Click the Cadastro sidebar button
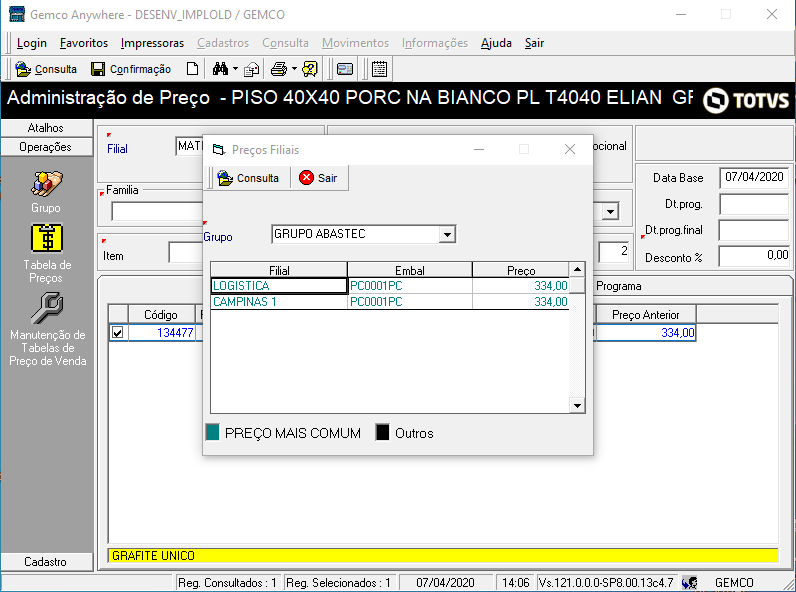This screenshot has height=592, width=796. [x=46, y=562]
